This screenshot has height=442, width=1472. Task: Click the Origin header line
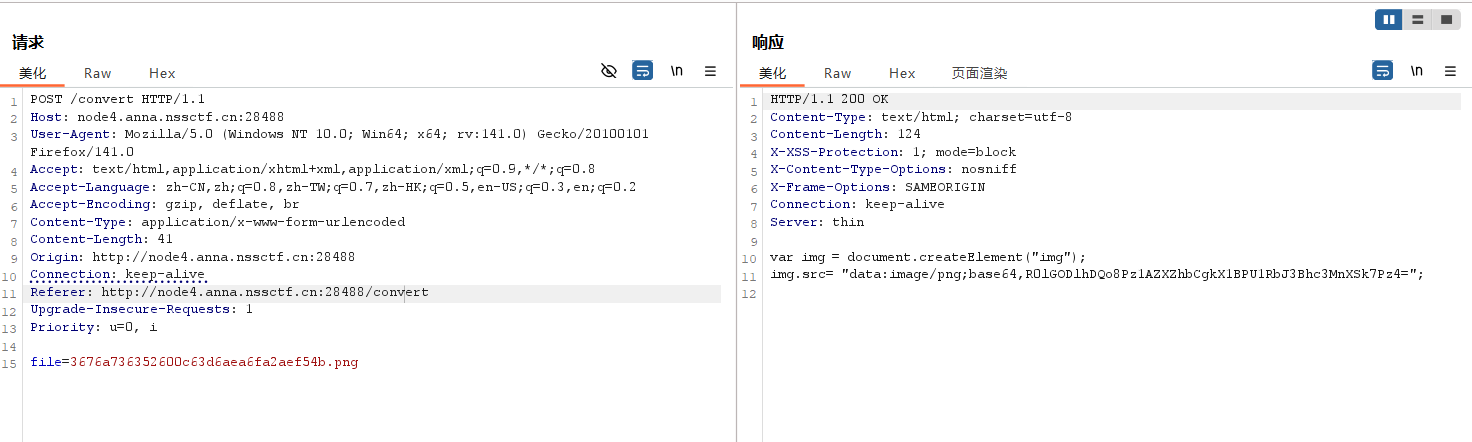pyautogui.click(x=192, y=257)
